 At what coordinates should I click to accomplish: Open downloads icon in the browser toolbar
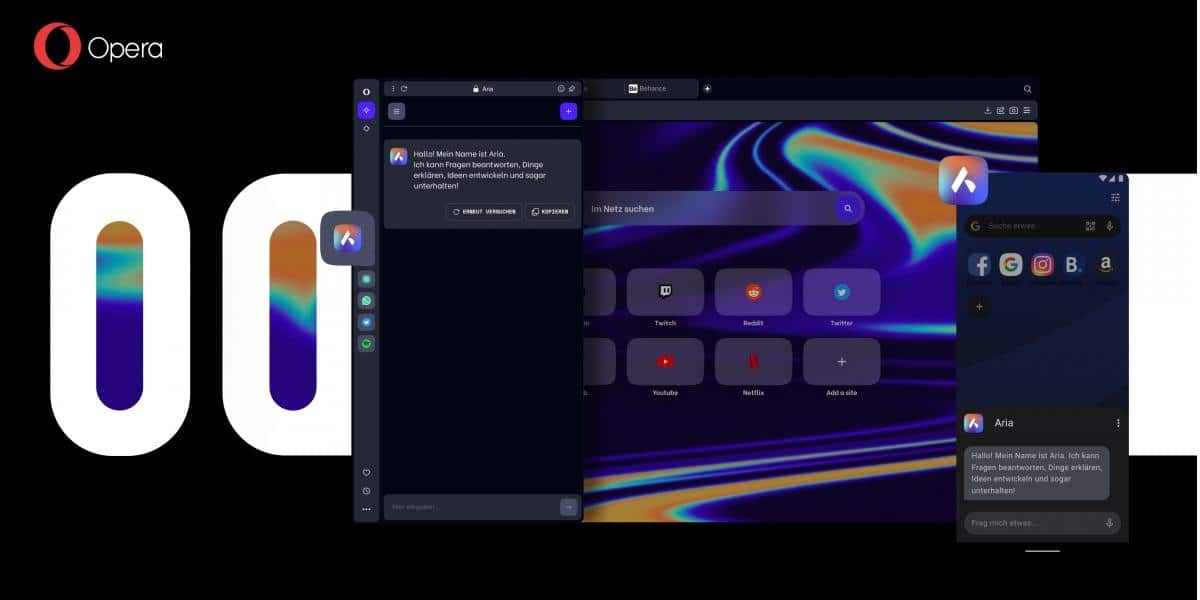(x=988, y=110)
